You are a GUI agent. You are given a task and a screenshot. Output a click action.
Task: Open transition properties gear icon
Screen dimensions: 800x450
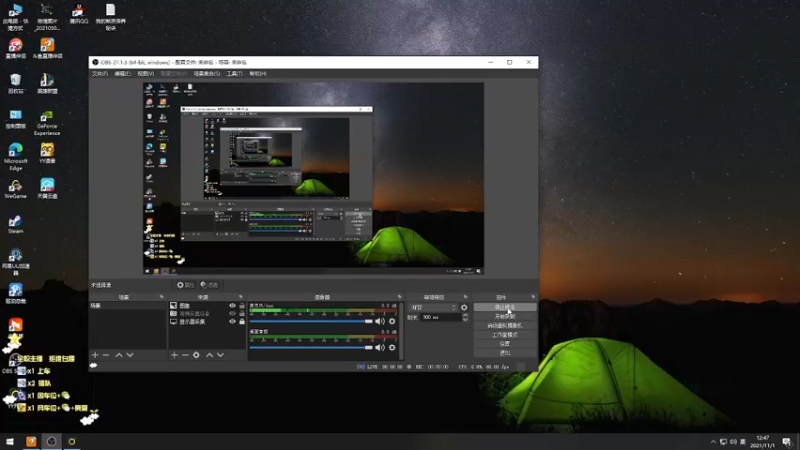[464, 308]
